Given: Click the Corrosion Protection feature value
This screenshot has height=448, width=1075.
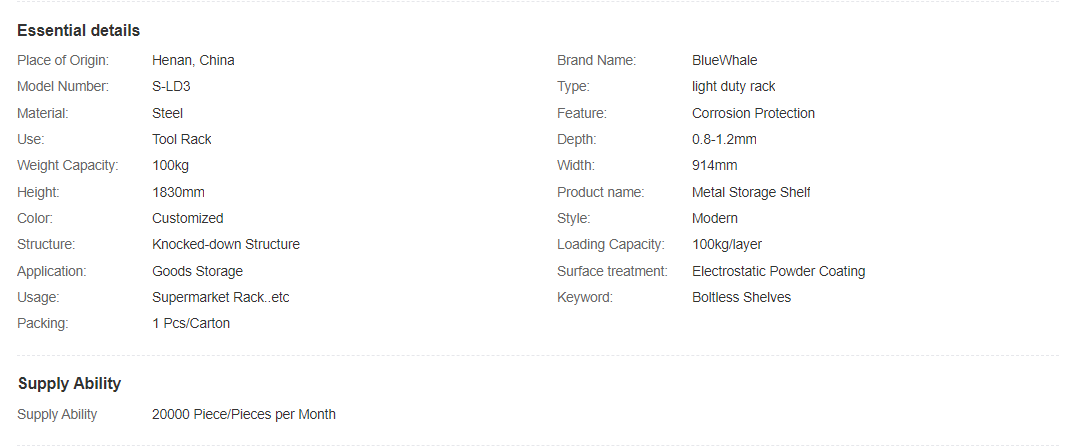Looking at the screenshot, I should 753,113.
